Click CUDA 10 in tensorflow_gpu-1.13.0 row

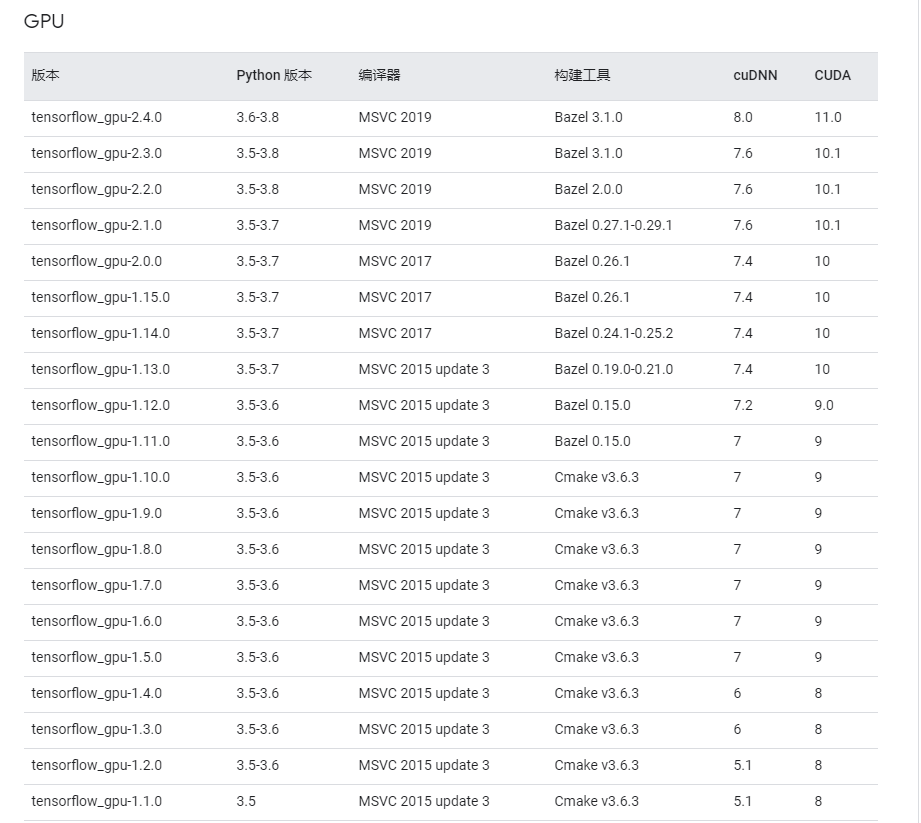822,369
